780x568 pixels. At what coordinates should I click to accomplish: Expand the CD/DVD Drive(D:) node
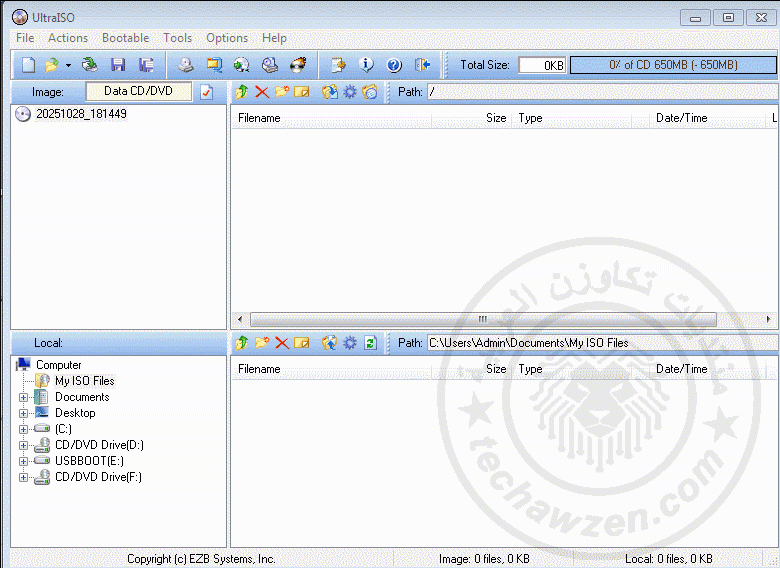point(23,445)
